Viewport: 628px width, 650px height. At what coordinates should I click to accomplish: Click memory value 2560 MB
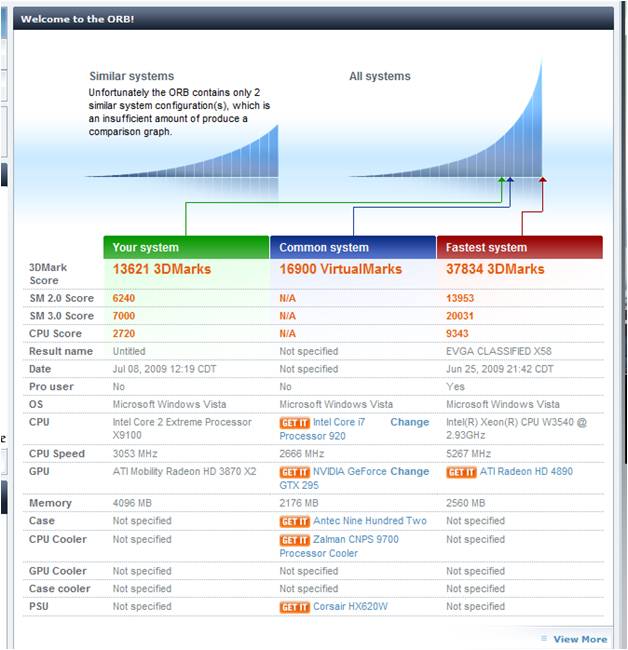465,503
